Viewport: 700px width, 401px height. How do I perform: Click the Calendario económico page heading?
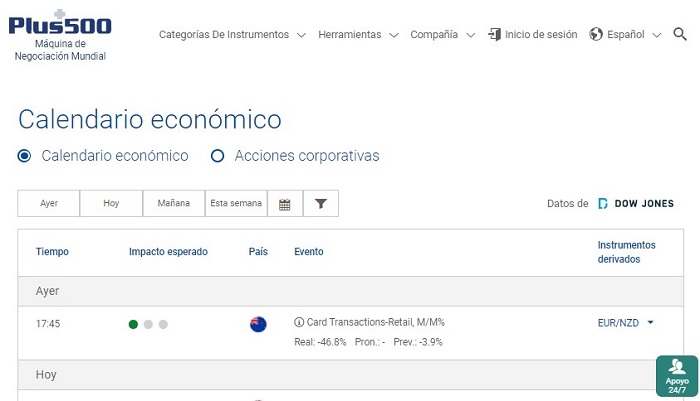[150, 120]
